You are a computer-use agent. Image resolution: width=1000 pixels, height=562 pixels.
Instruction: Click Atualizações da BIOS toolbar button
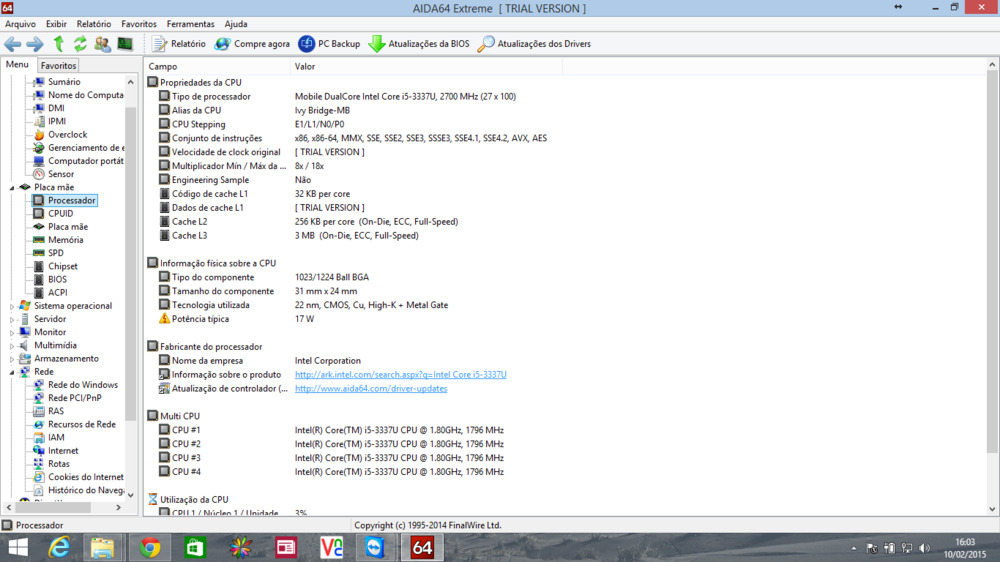pos(418,44)
